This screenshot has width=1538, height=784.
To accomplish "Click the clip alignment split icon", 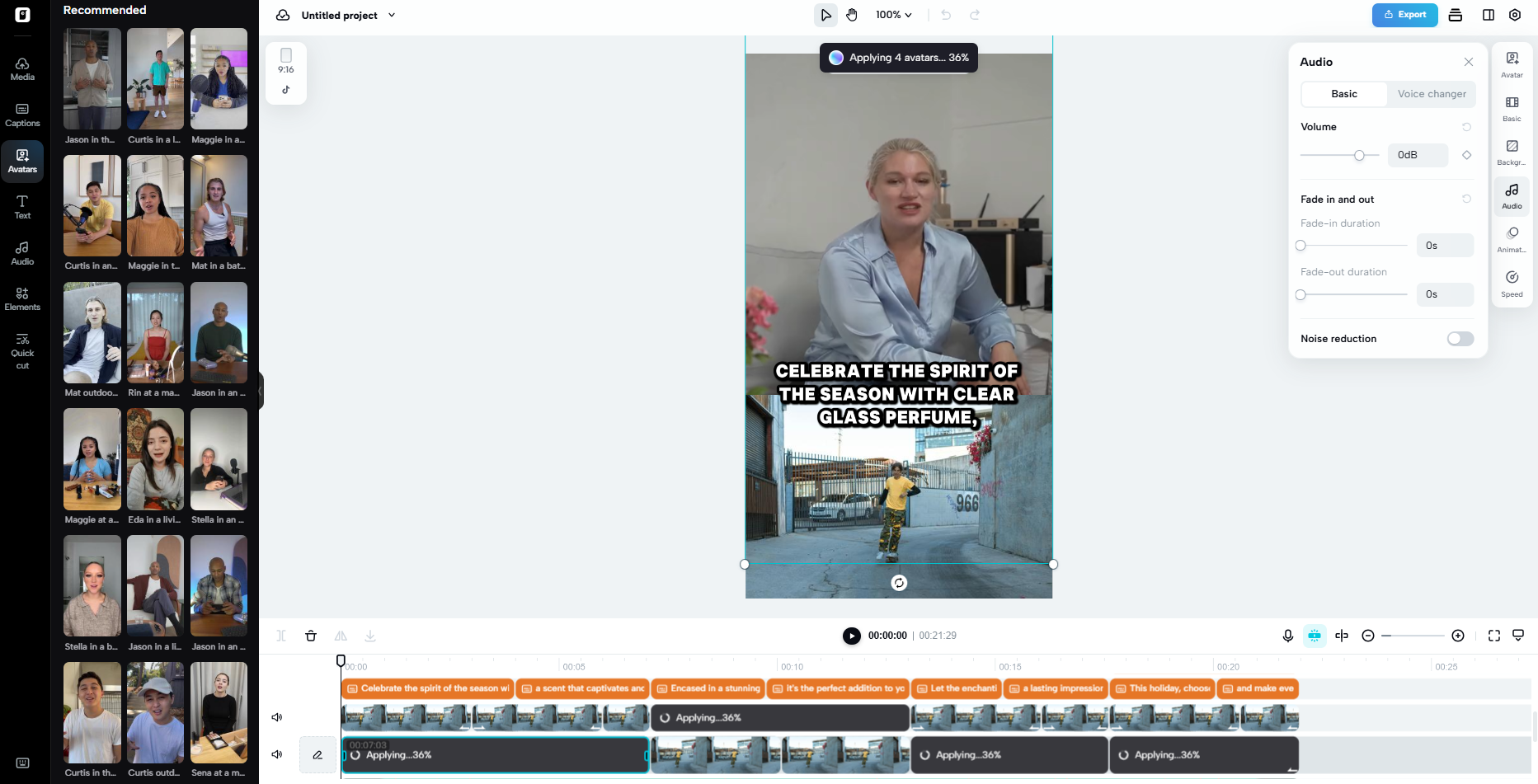I will [1342, 636].
